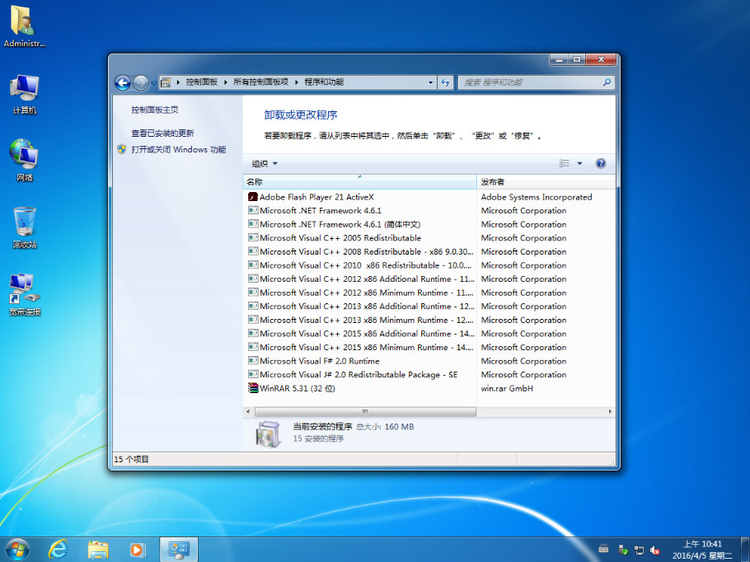Expand the address bar history dropdown
Image resolution: width=750 pixels, height=562 pixels.
point(430,82)
